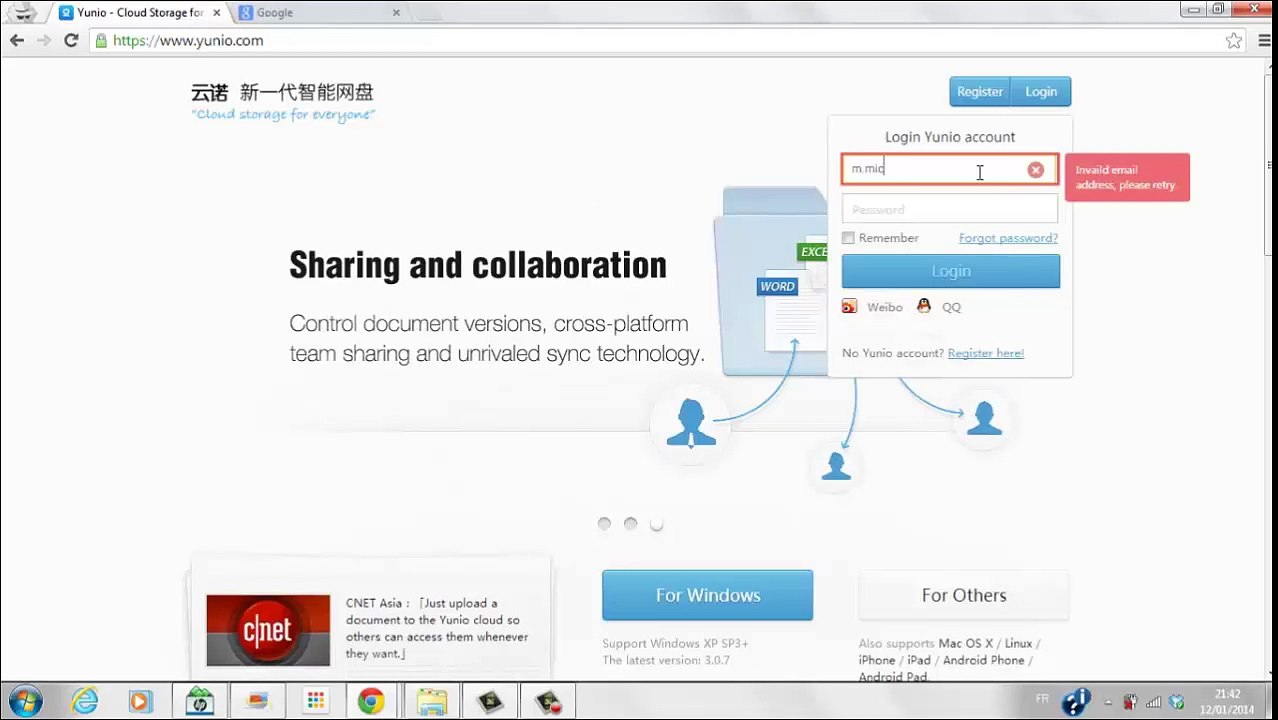Log in with QQ penguin icon
1278x720 pixels.
pos(924,306)
